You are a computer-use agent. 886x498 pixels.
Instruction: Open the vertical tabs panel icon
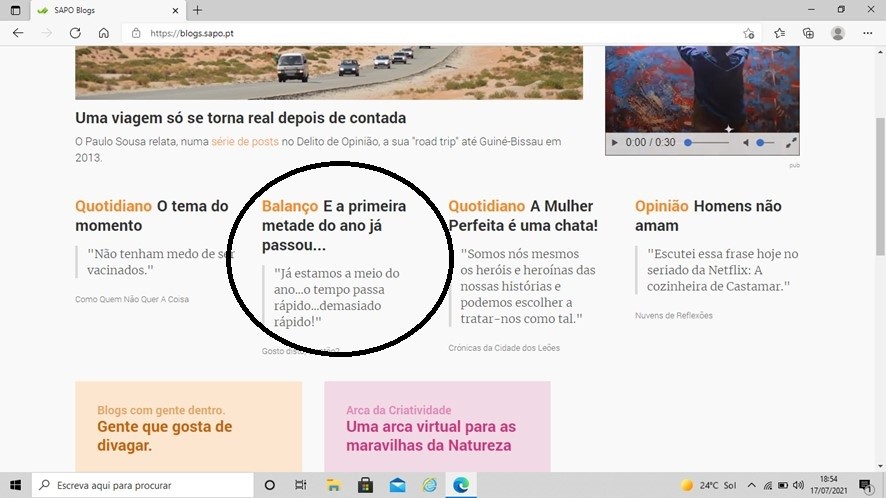click(15, 10)
